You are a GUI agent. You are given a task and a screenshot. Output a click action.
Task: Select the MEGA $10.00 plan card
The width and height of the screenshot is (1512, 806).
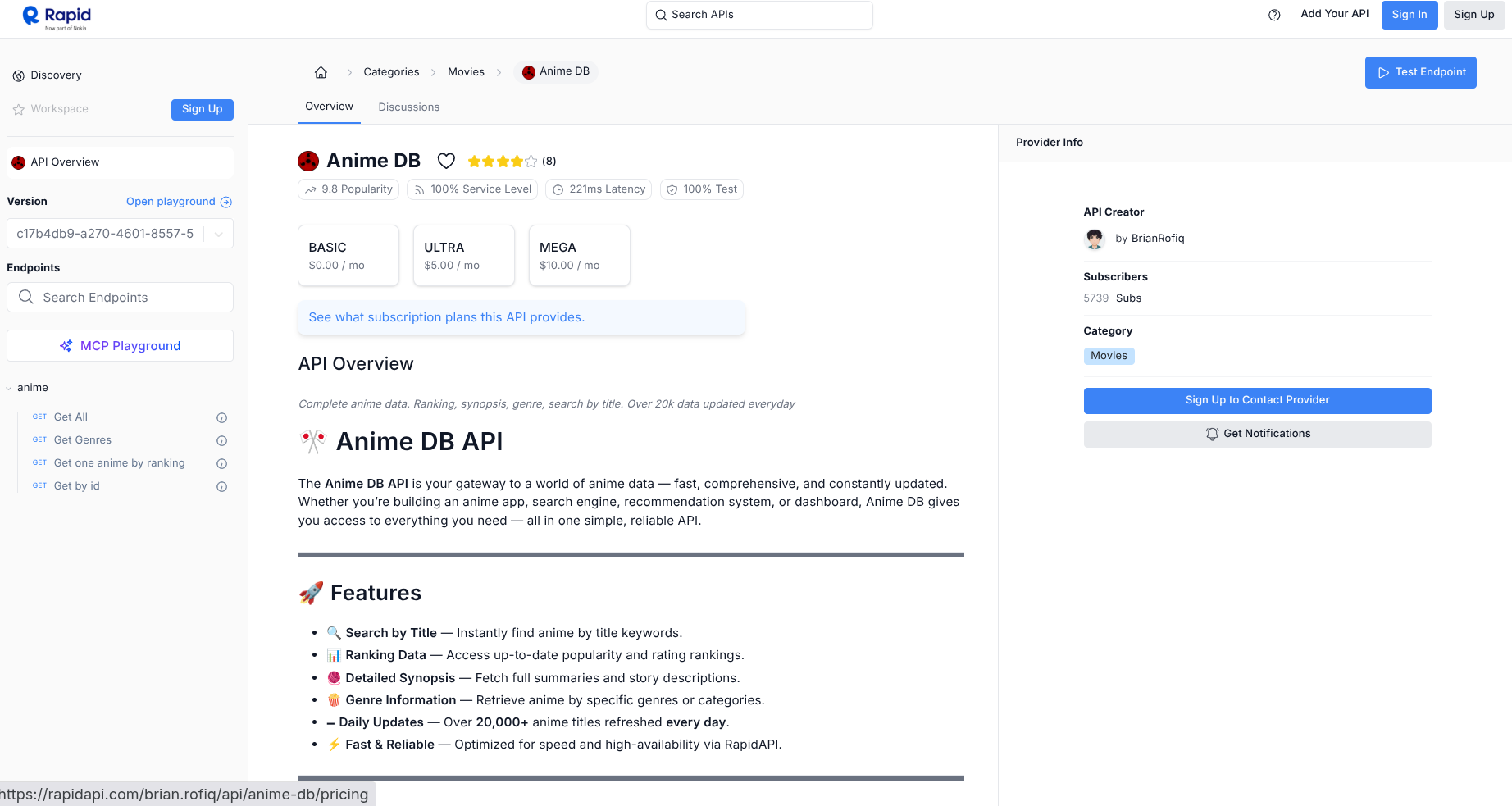pyautogui.click(x=580, y=256)
